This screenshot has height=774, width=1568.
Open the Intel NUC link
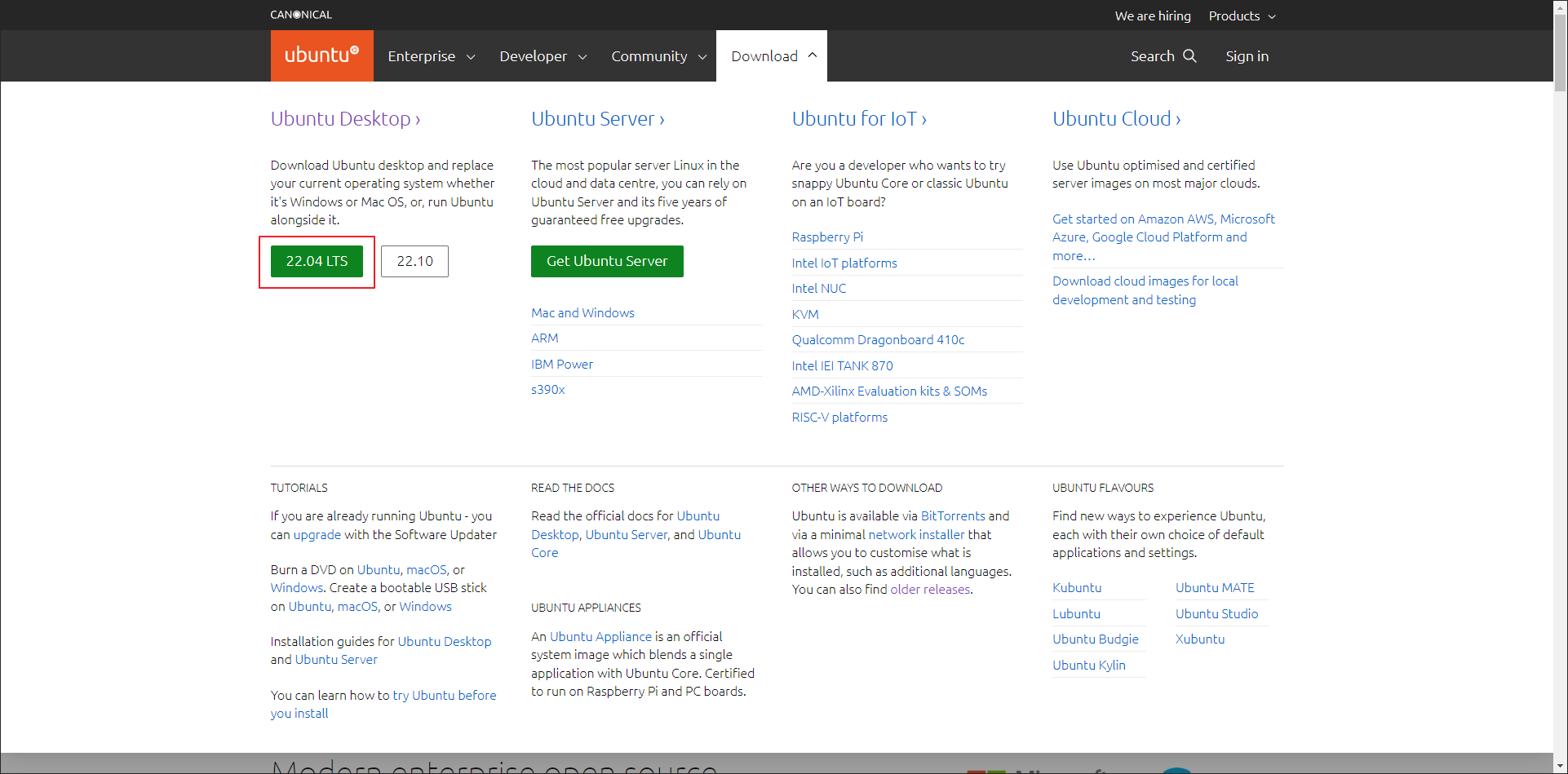click(x=819, y=288)
